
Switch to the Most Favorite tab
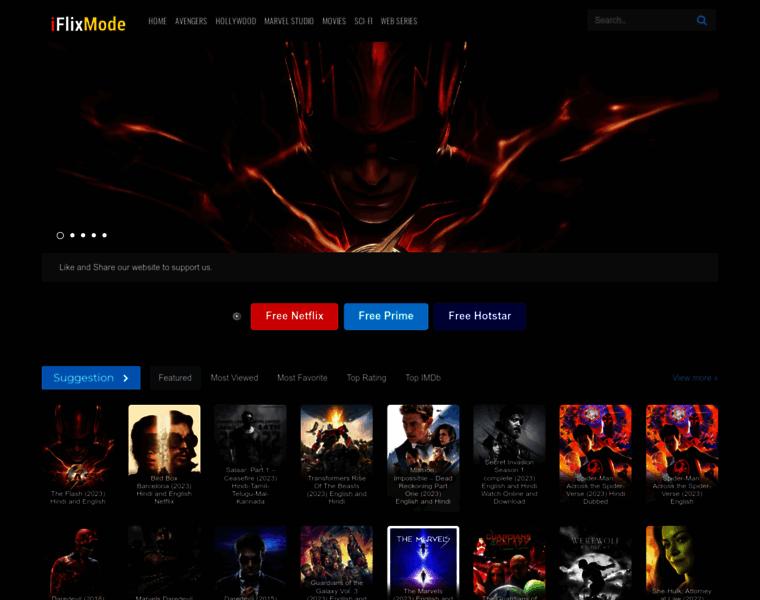tap(302, 378)
